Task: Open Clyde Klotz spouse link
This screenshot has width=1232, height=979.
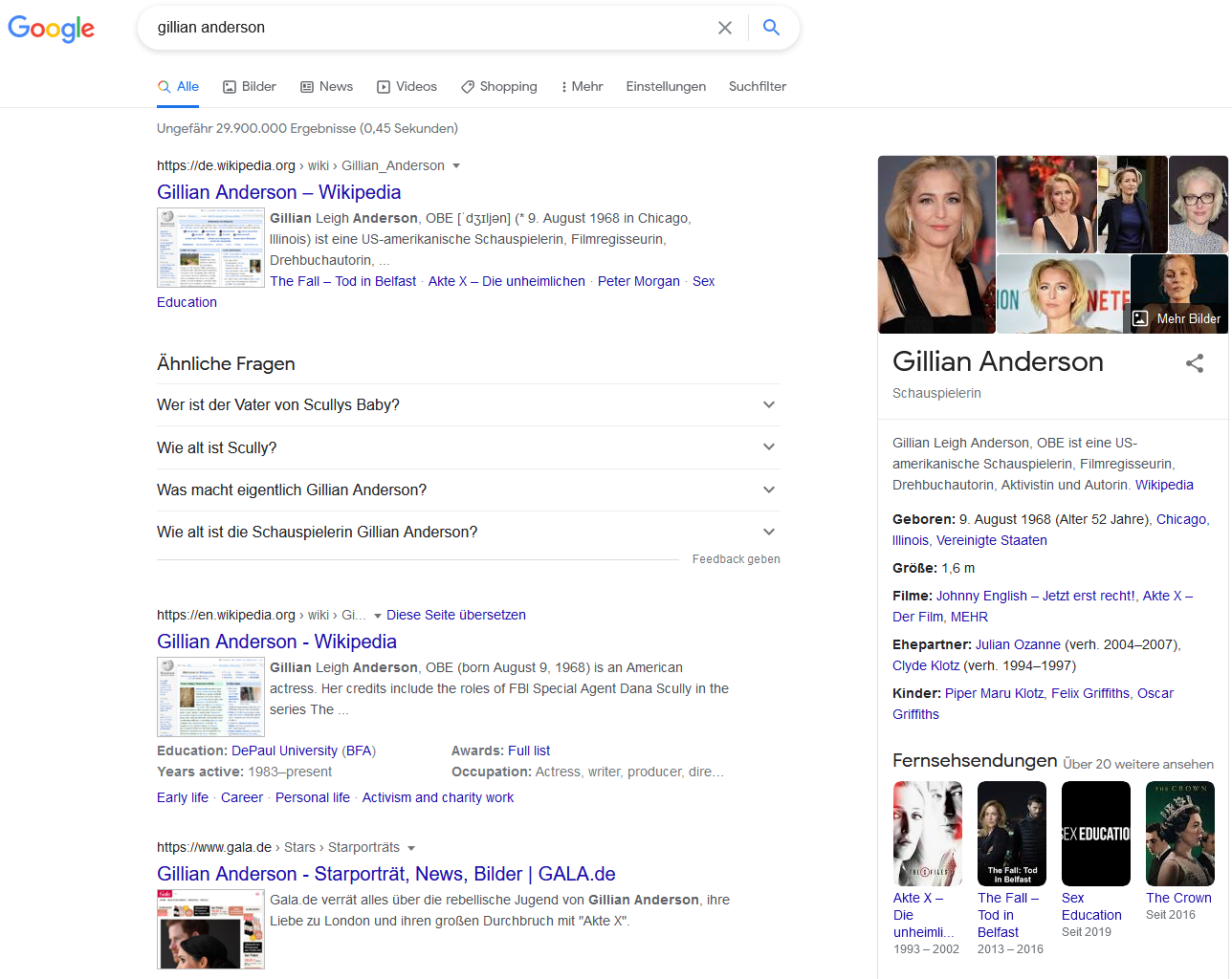Action: (x=926, y=665)
